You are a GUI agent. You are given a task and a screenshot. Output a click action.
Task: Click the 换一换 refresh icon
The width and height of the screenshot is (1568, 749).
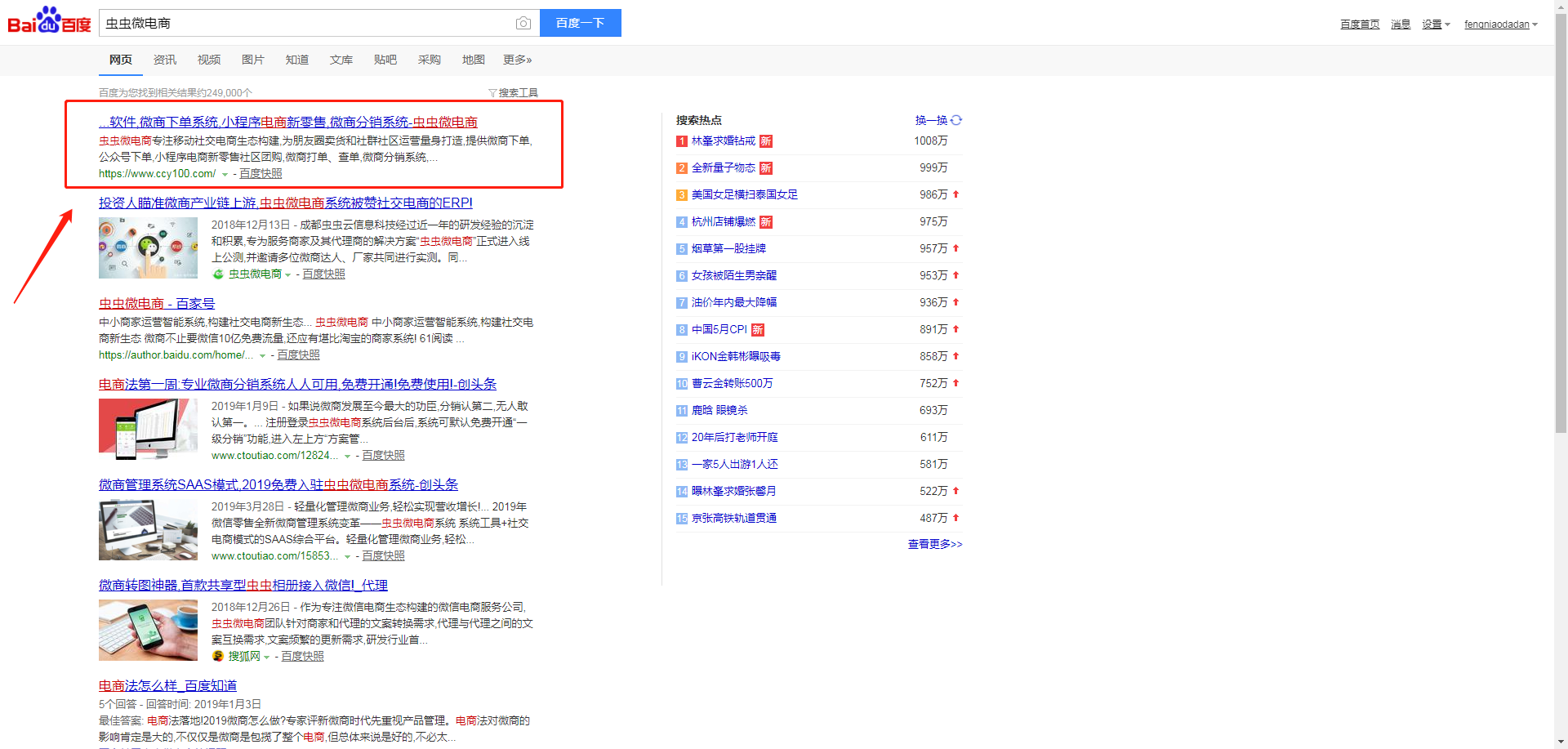click(956, 120)
